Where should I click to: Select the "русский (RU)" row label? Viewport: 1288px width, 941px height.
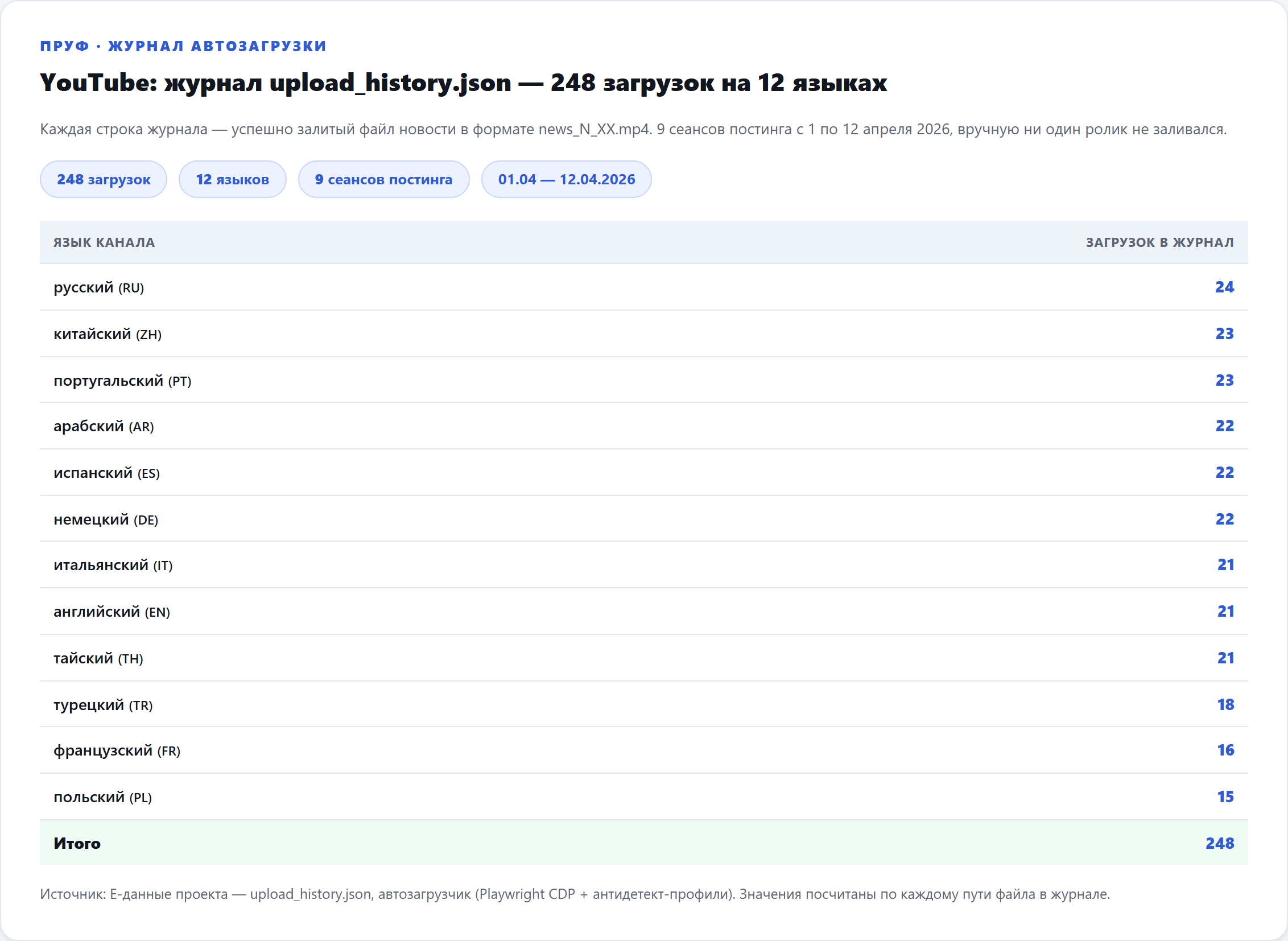(x=99, y=288)
